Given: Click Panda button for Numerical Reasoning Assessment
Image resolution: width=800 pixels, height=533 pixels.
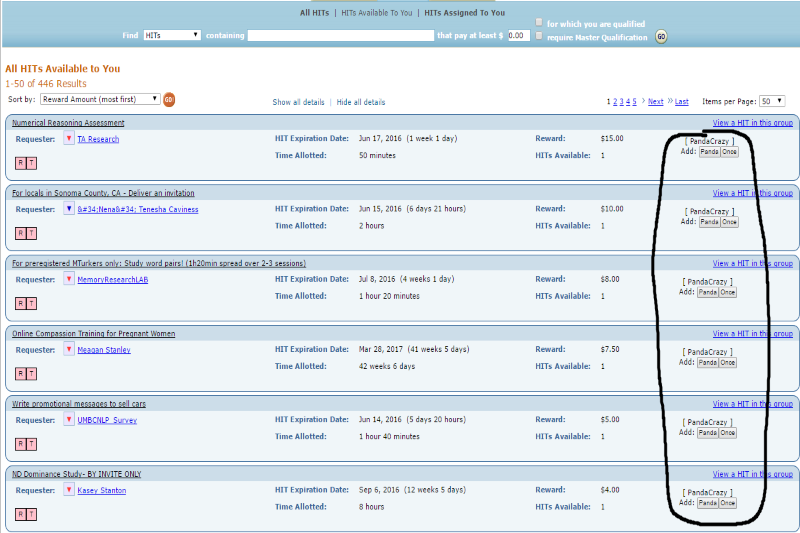Looking at the screenshot, I should pos(708,152).
